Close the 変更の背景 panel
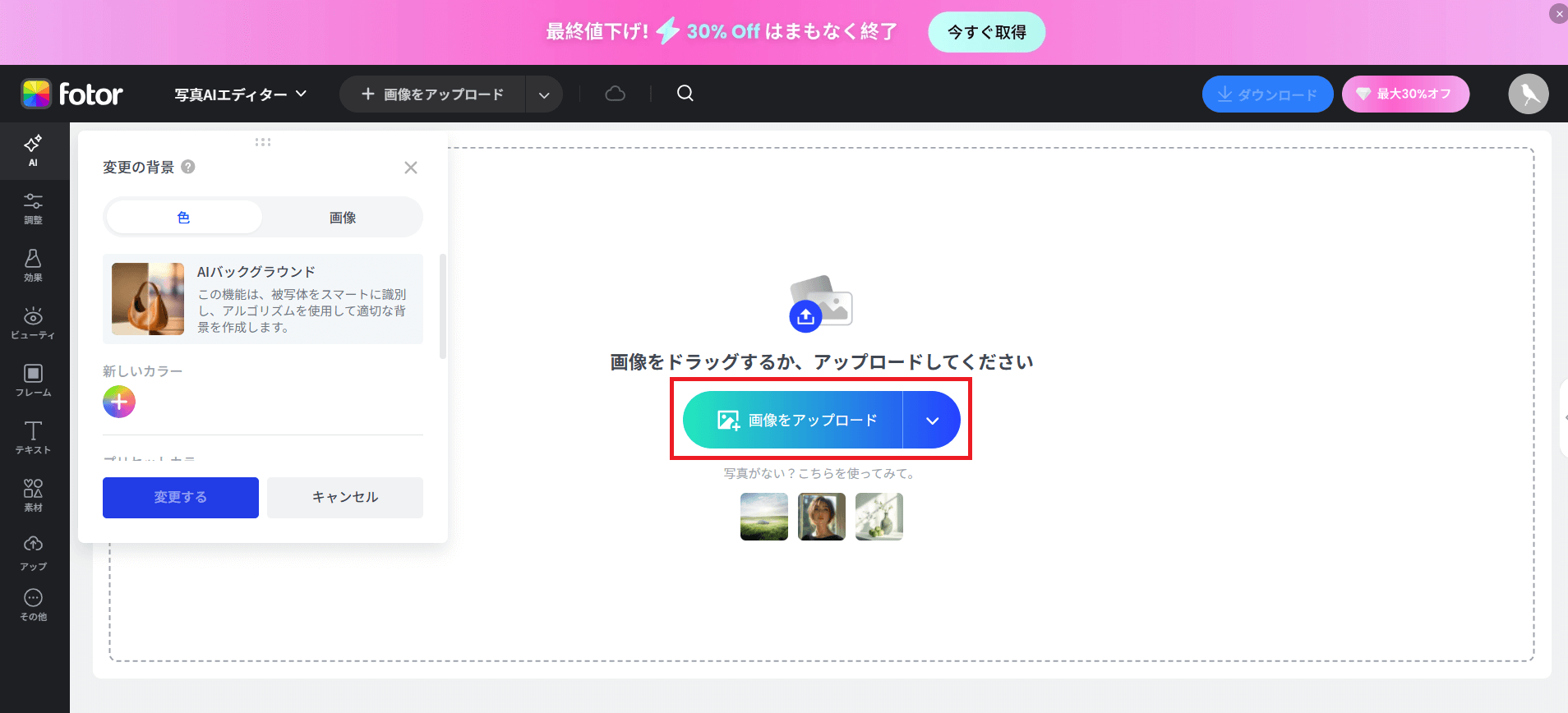Viewport: 1568px width, 713px height. [x=411, y=168]
